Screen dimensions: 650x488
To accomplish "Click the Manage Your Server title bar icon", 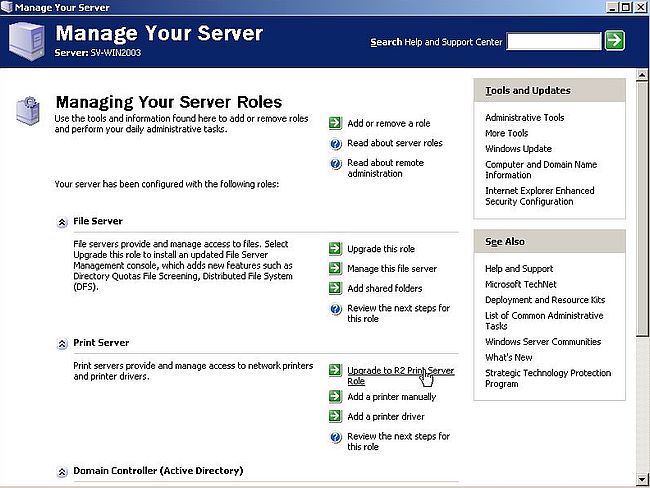I will (7, 7).
